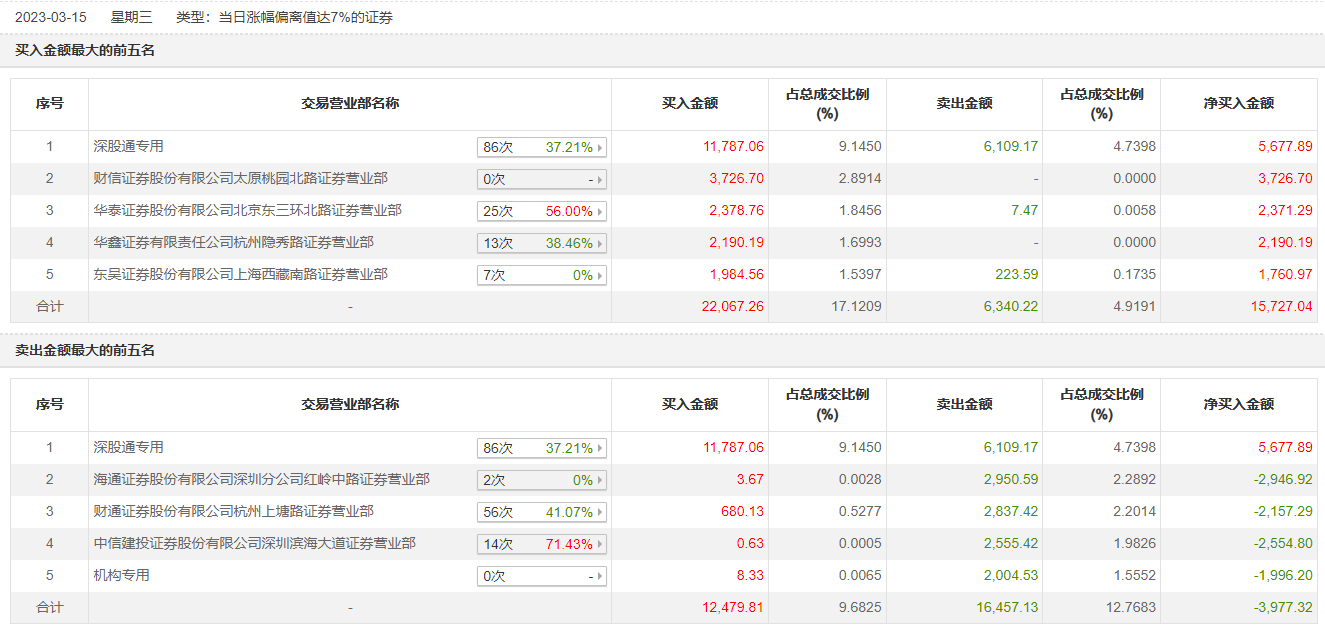Click 买入金额 column header in top table
Screen dimensions: 1325x626
690,103
